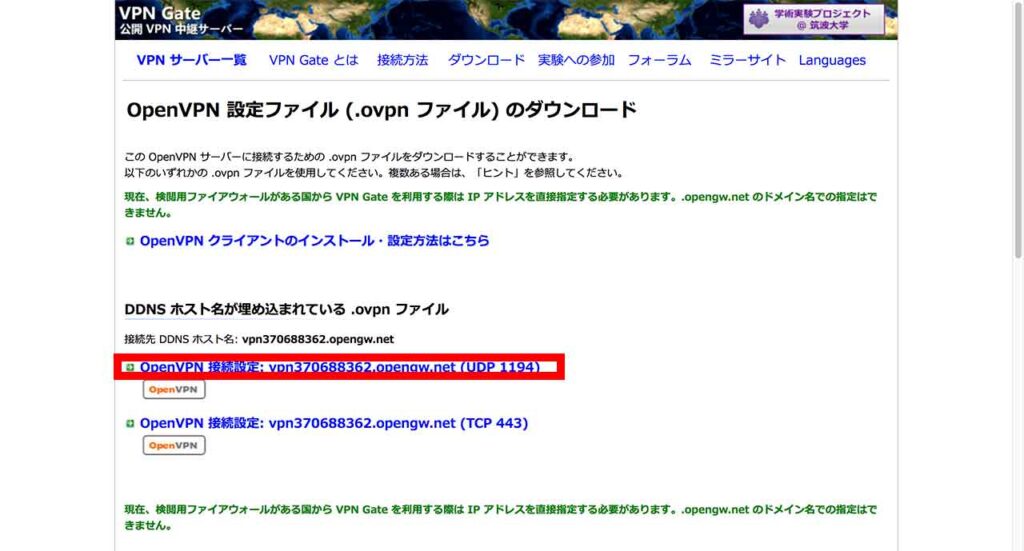Navigate to 実験への参加
The height and width of the screenshot is (551, 1024).
click(576, 60)
